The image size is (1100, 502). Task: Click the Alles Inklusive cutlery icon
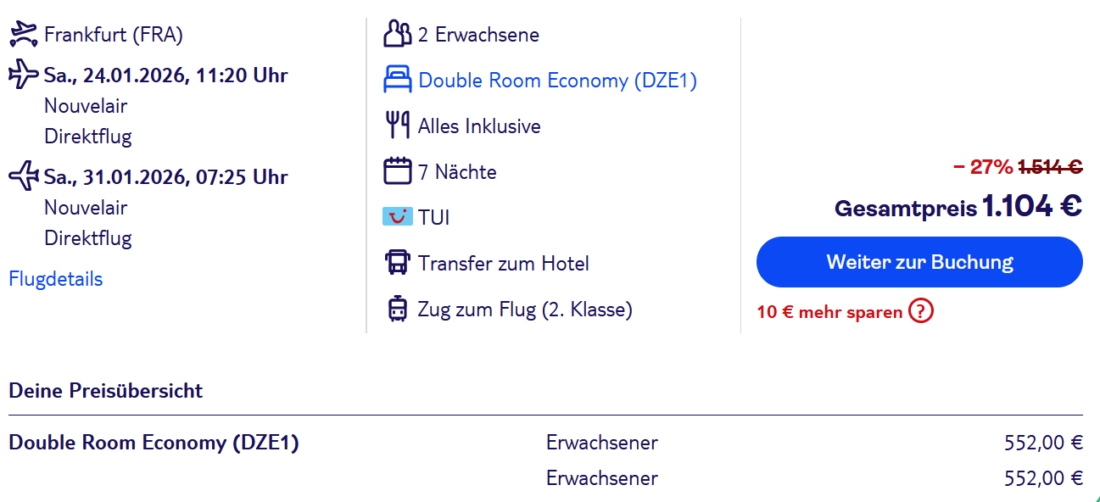click(x=397, y=126)
